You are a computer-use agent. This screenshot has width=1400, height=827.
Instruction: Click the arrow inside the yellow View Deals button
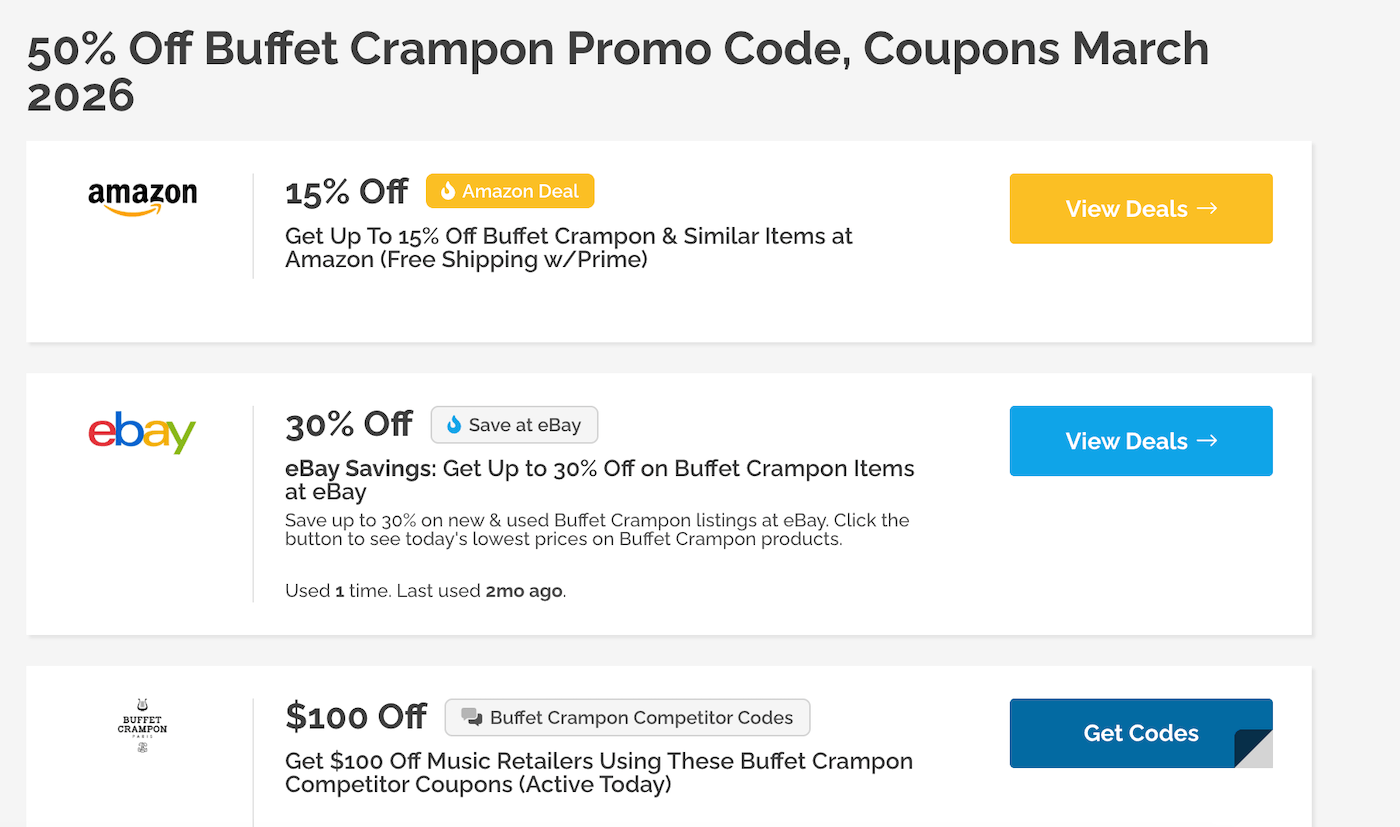point(1207,209)
